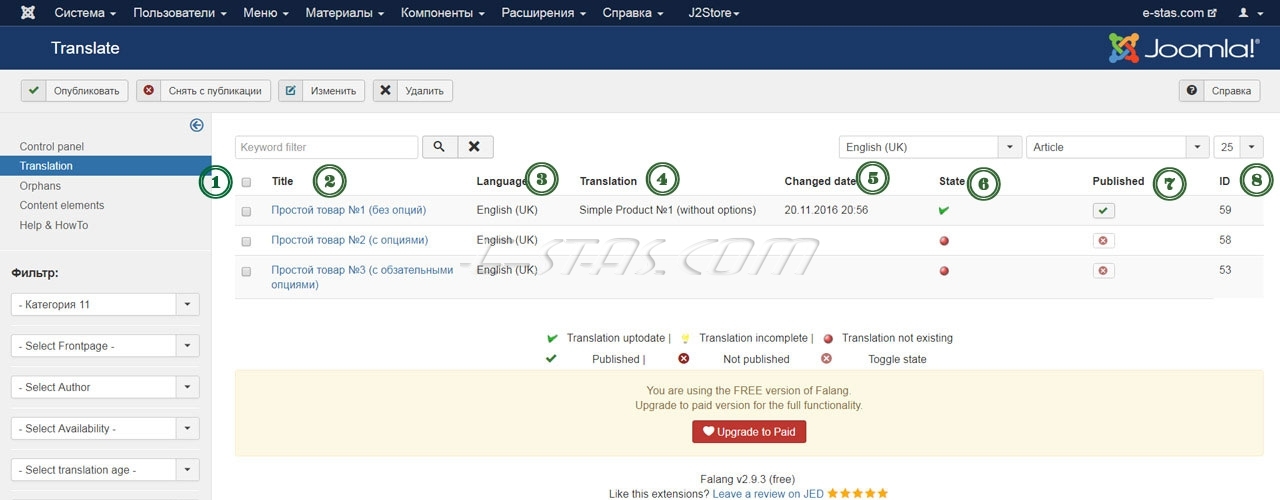Click the Changed date column header
This screenshot has width=1280, height=500.
pyautogui.click(x=821, y=181)
